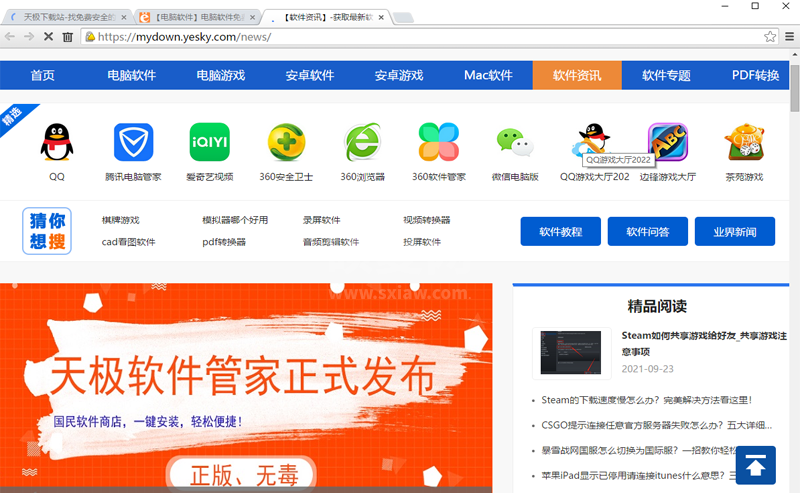The height and width of the screenshot is (493, 800).
Task: Open the iQIYI 爱奇艺视频 icon
Action: coord(210,142)
